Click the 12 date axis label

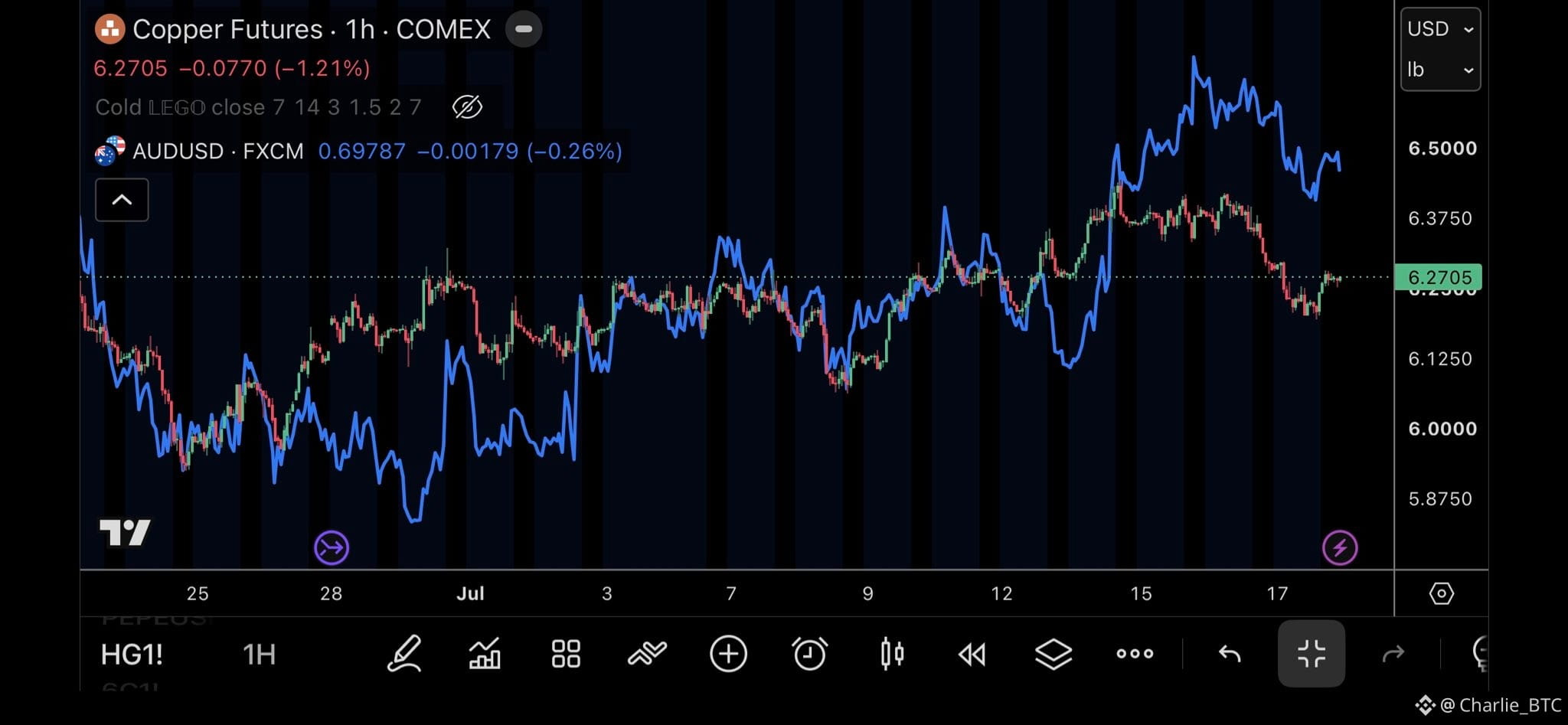pyautogui.click(x=1001, y=593)
